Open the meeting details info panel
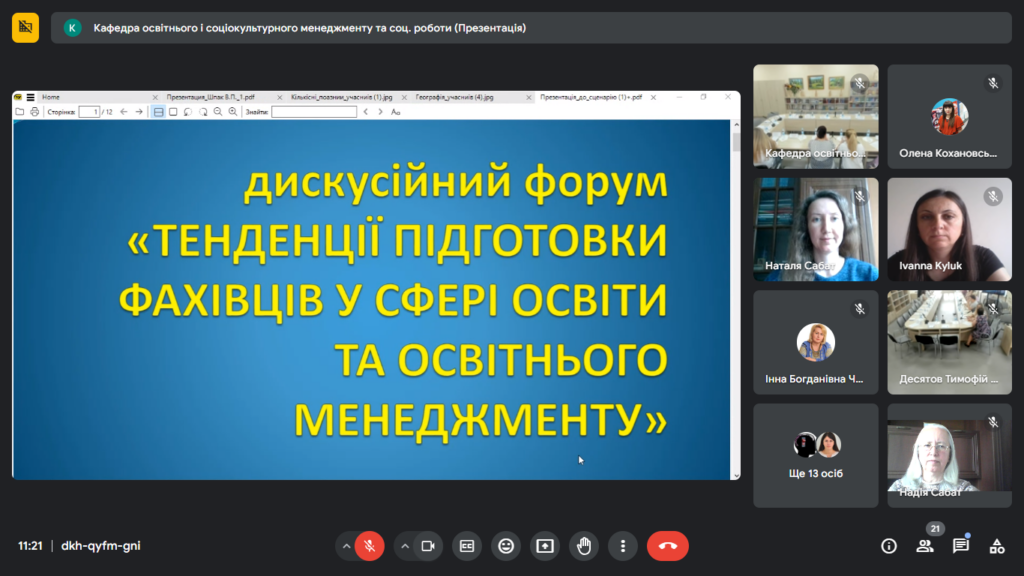Image resolution: width=1024 pixels, height=576 pixels. pyautogui.click(x=888, y=546)
